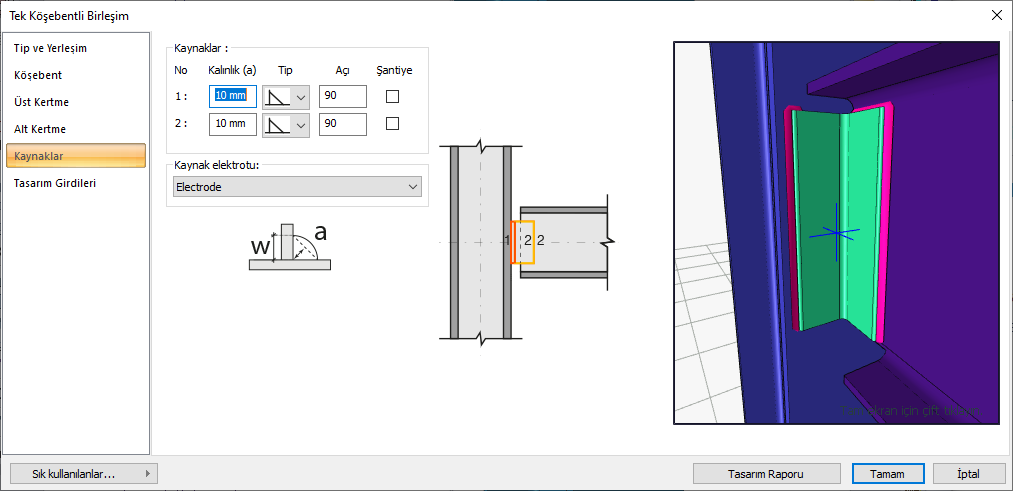Click the blue axis marker in 3D view
The width and height of the screenshot is (1013, 491).
pyautogui.click(x=834, y=233)
